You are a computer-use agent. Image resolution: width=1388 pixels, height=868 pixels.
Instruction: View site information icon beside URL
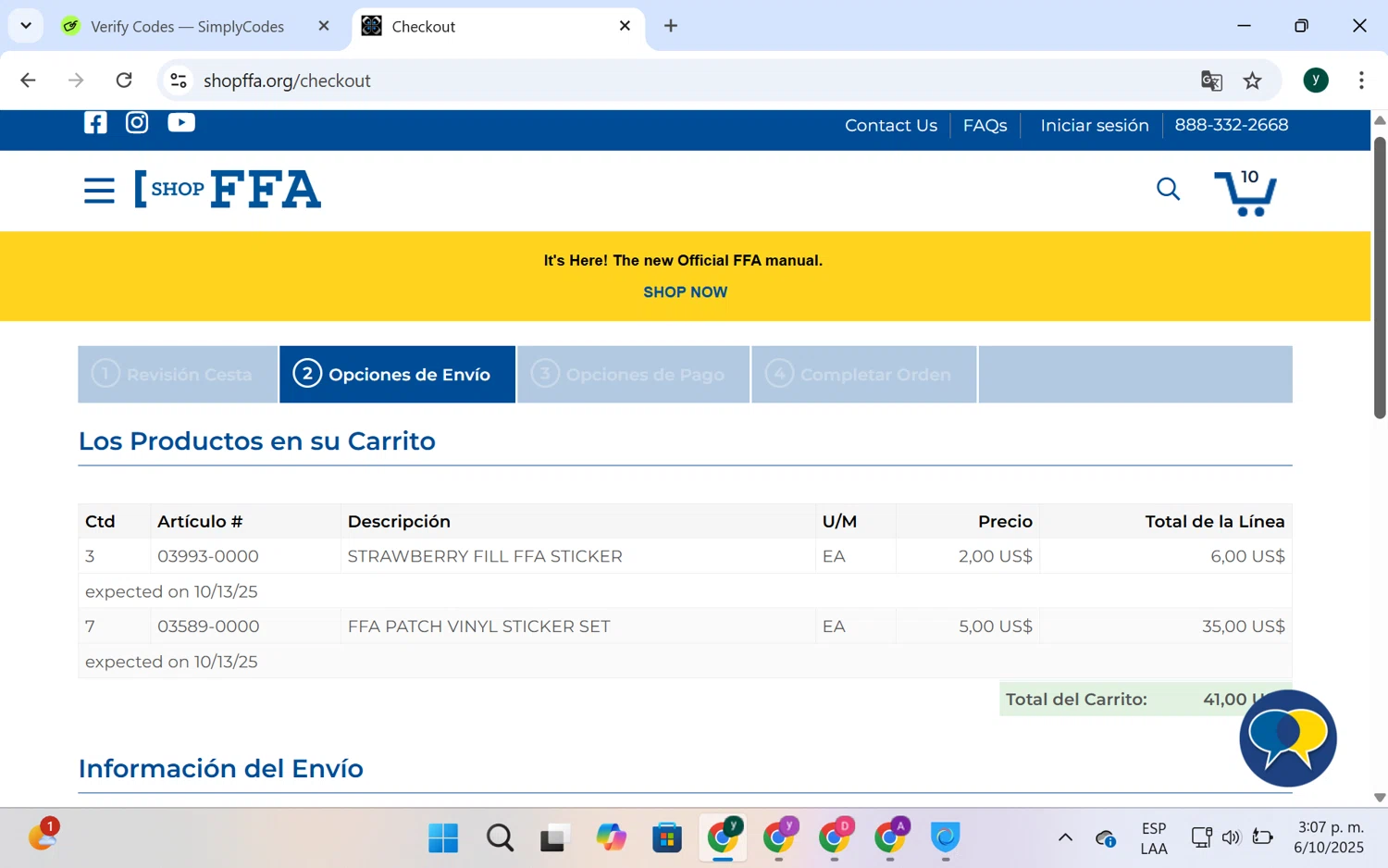click(x=179, y=81)
